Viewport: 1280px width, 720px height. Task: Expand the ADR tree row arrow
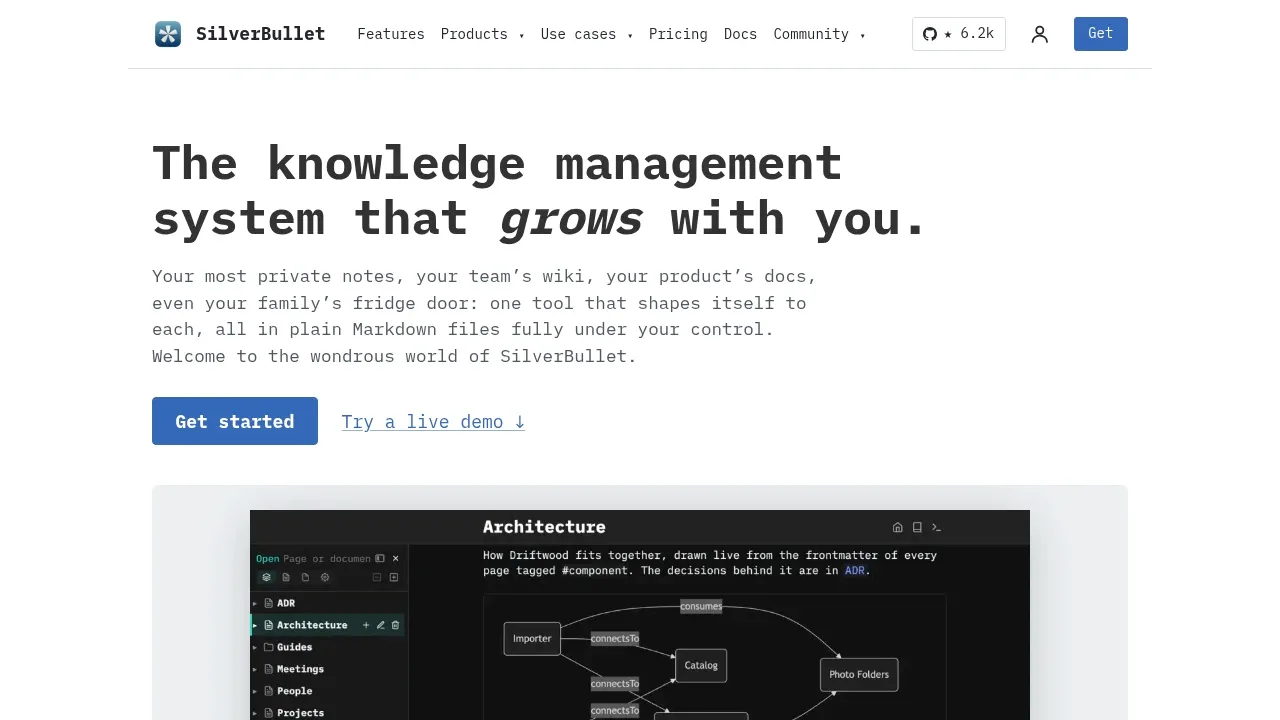(x=255, y=603)
